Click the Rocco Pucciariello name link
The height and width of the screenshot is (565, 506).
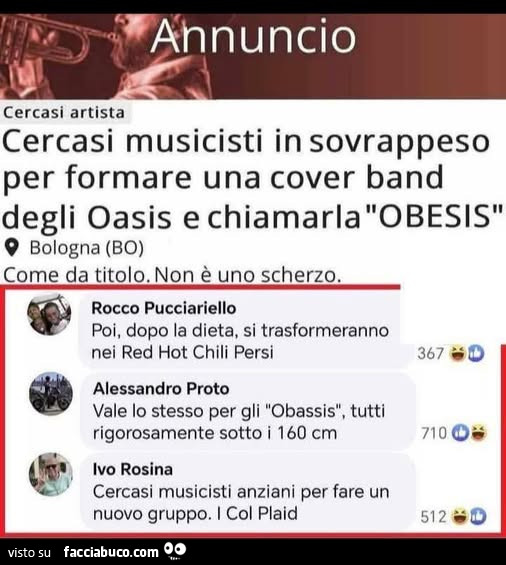[x=164, y=308]
